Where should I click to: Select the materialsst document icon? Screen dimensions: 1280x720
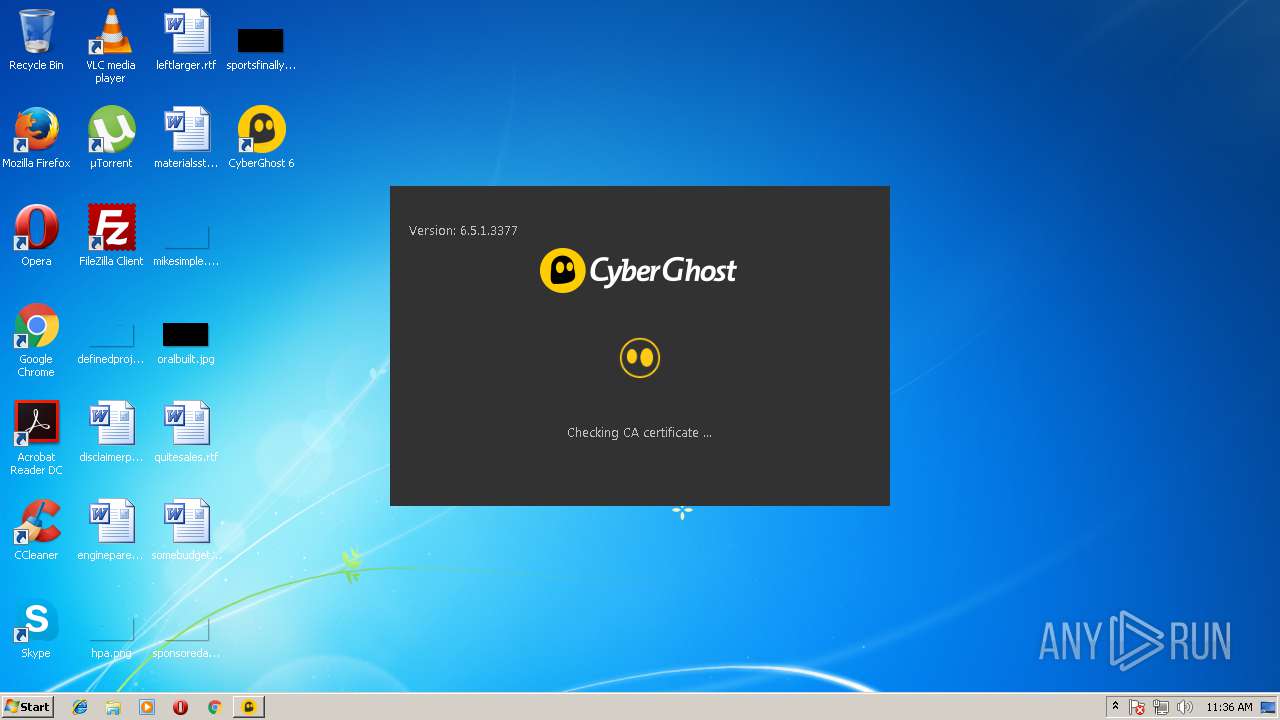pyautogui.click(x=186, y=138)
